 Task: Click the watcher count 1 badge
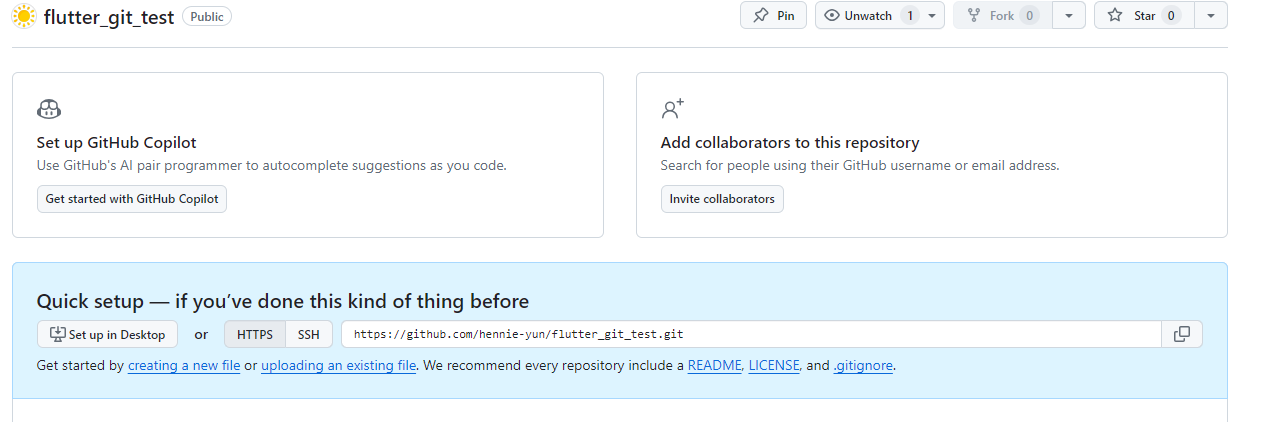pos(910,15)
